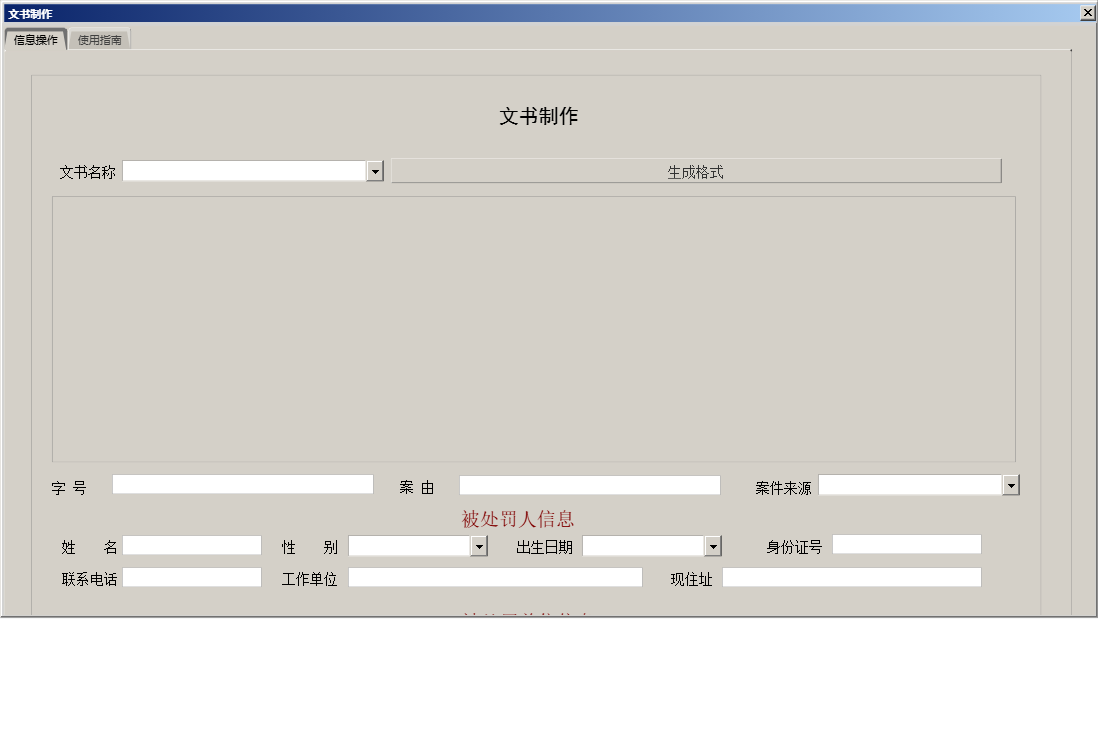Click inside the 案由 text box

588,484
